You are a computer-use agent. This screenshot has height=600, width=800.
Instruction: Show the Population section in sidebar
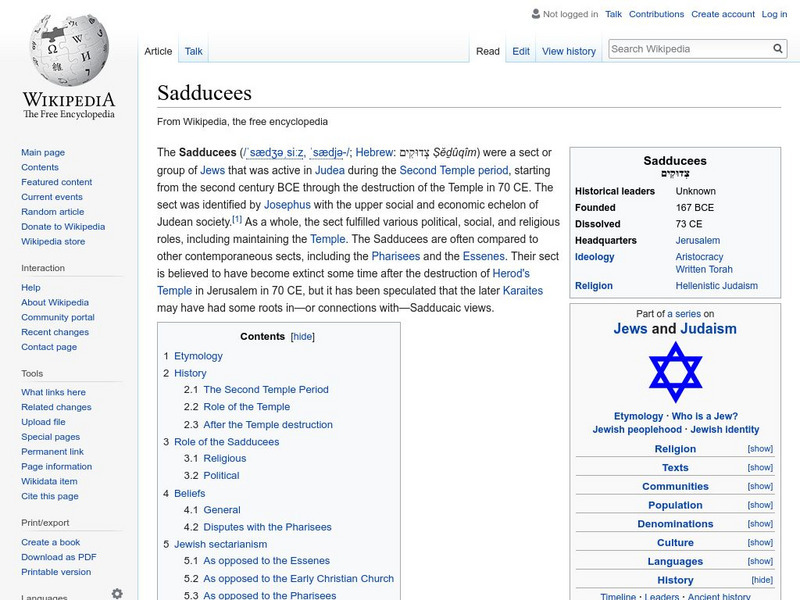click(760, 505)
